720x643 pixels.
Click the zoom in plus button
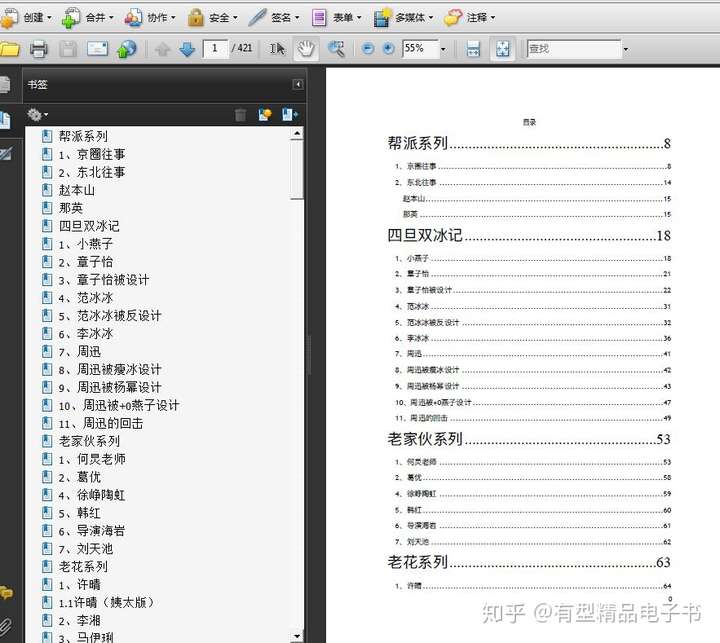coord(388,48)
